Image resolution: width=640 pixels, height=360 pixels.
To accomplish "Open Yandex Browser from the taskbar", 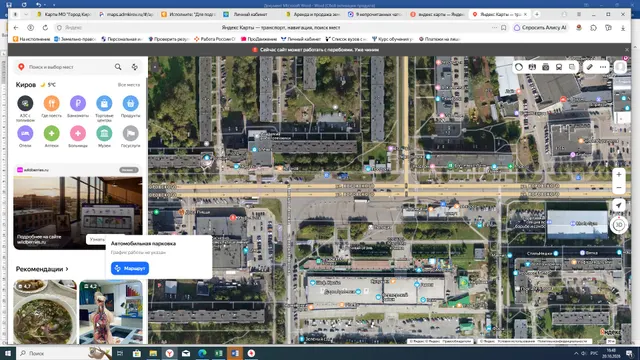I will (x=169, y=353).
